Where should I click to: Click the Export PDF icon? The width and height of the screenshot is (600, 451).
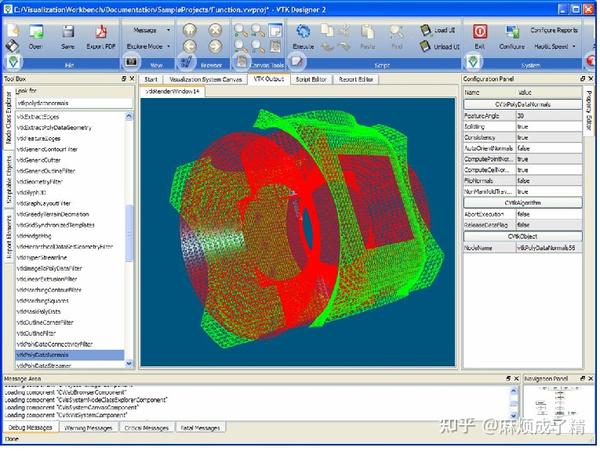pos(101,31)
